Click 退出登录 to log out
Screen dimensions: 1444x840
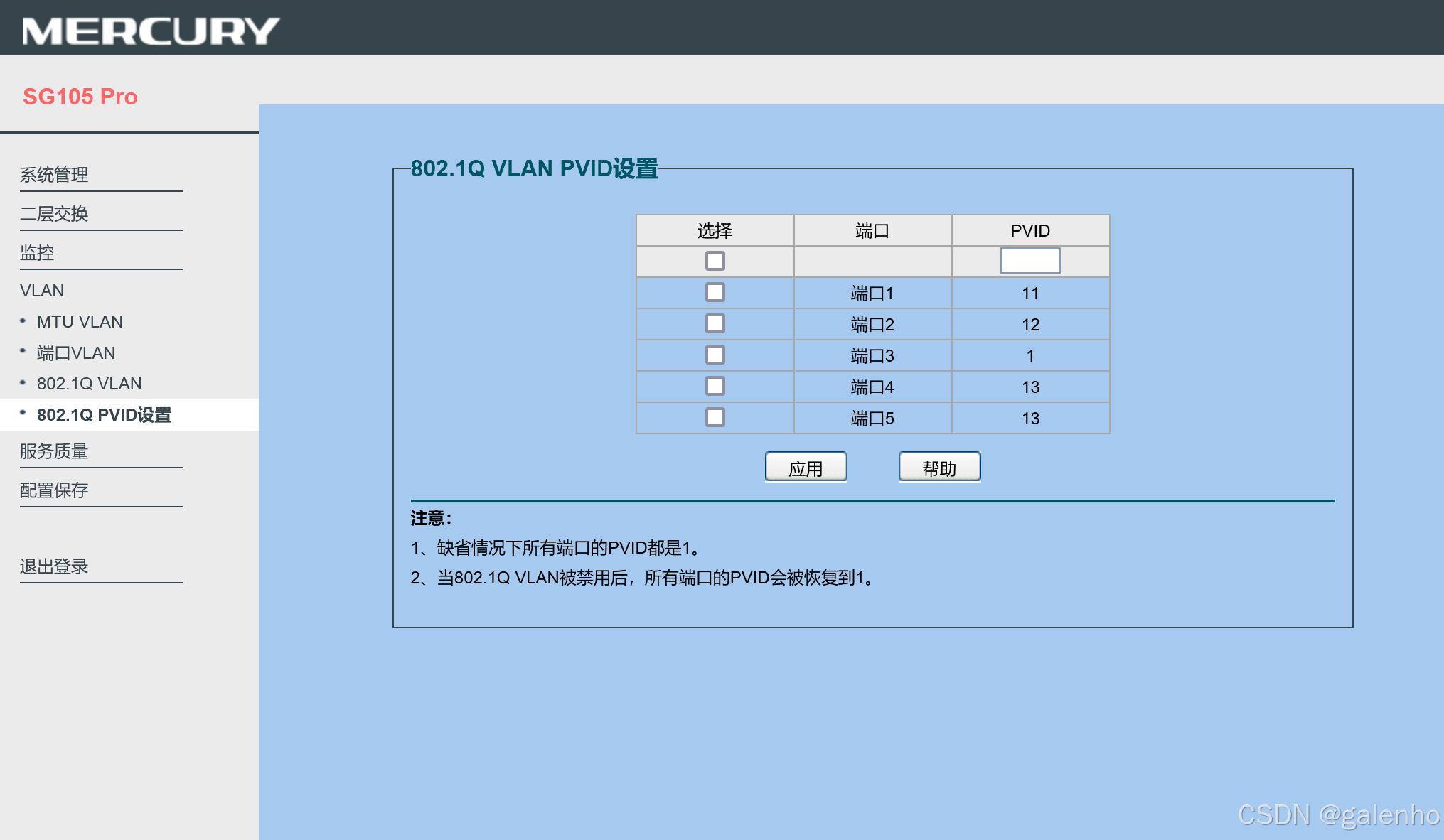point(54,566)
